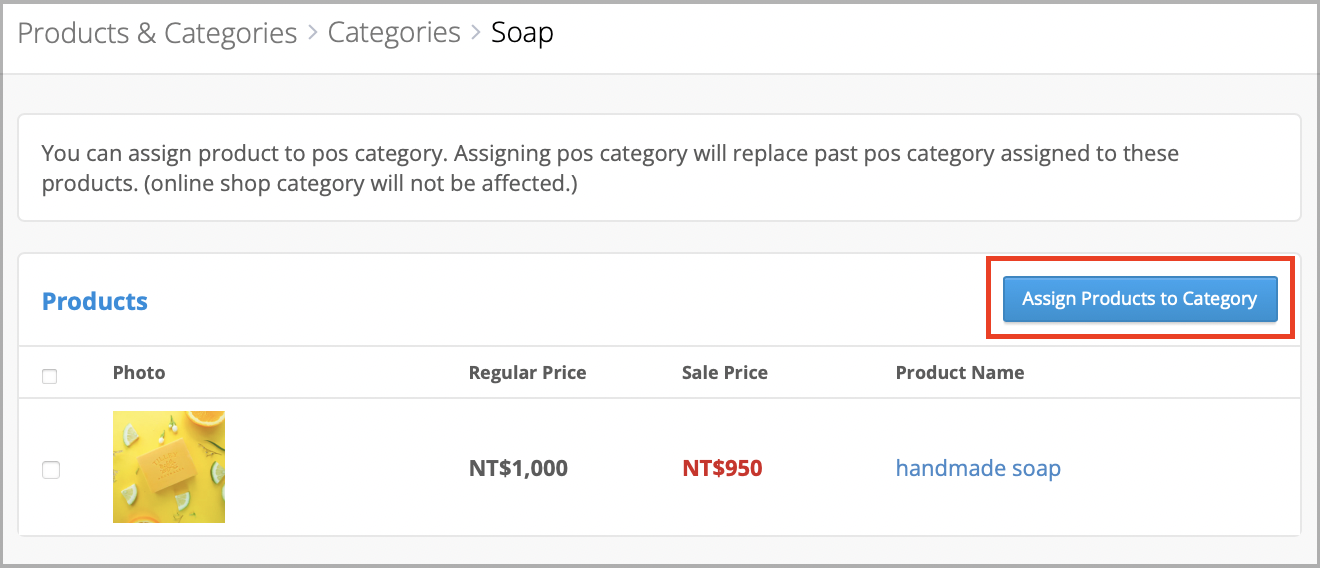Click the red NT$950 sale price
Viewport: 1320px width, 568px height.
tap(722, 468)
